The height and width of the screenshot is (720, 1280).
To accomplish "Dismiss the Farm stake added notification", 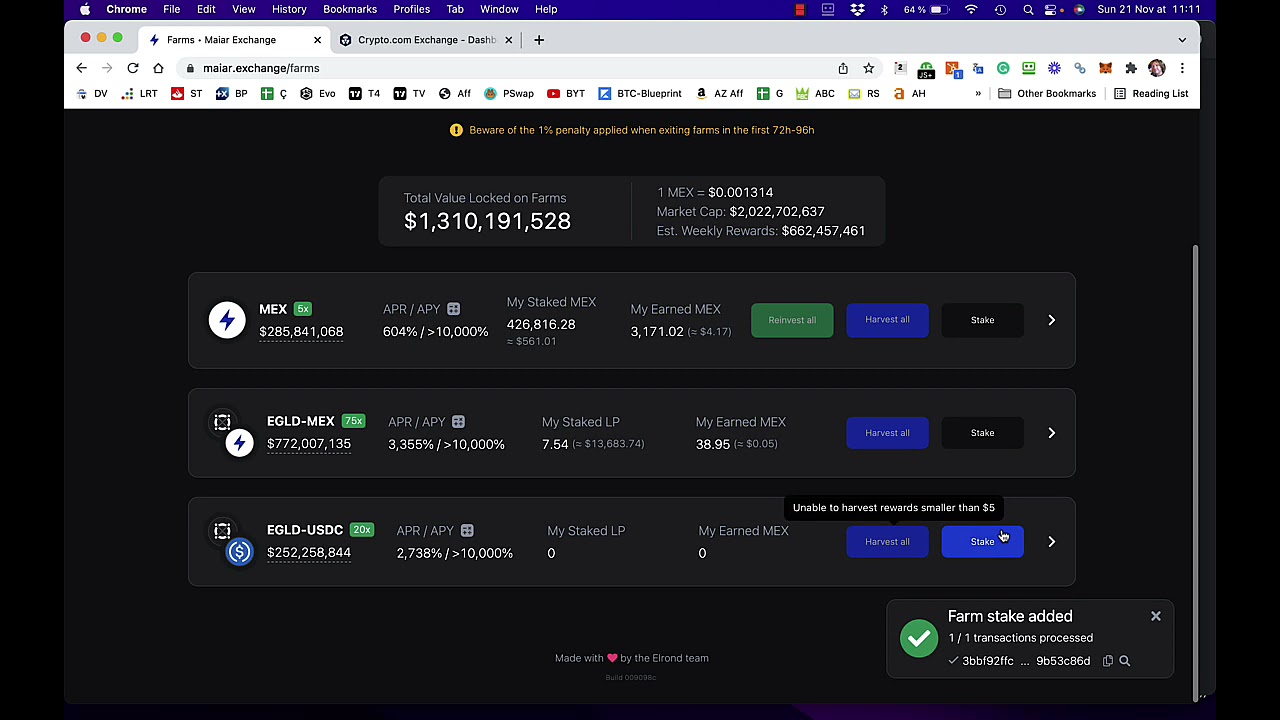I will [1155, 616].
